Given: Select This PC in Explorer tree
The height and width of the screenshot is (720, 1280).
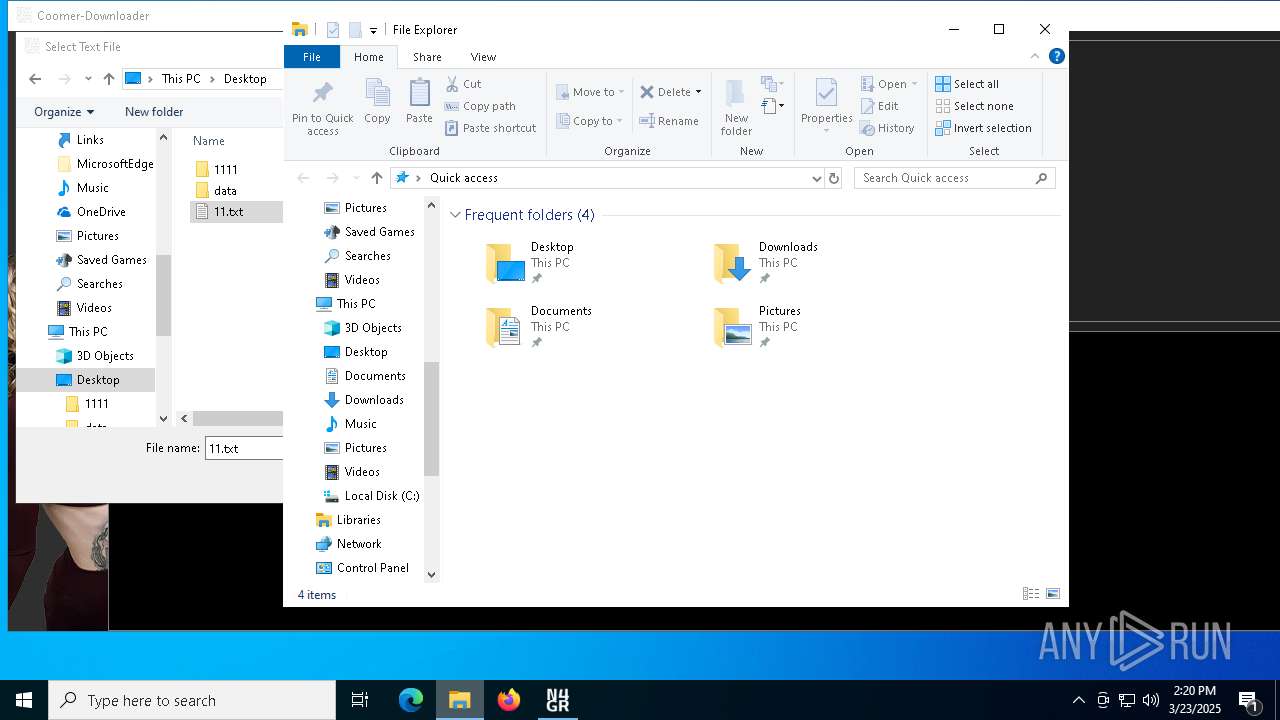Looking at the screenshot, I should (x=346, y=304).
